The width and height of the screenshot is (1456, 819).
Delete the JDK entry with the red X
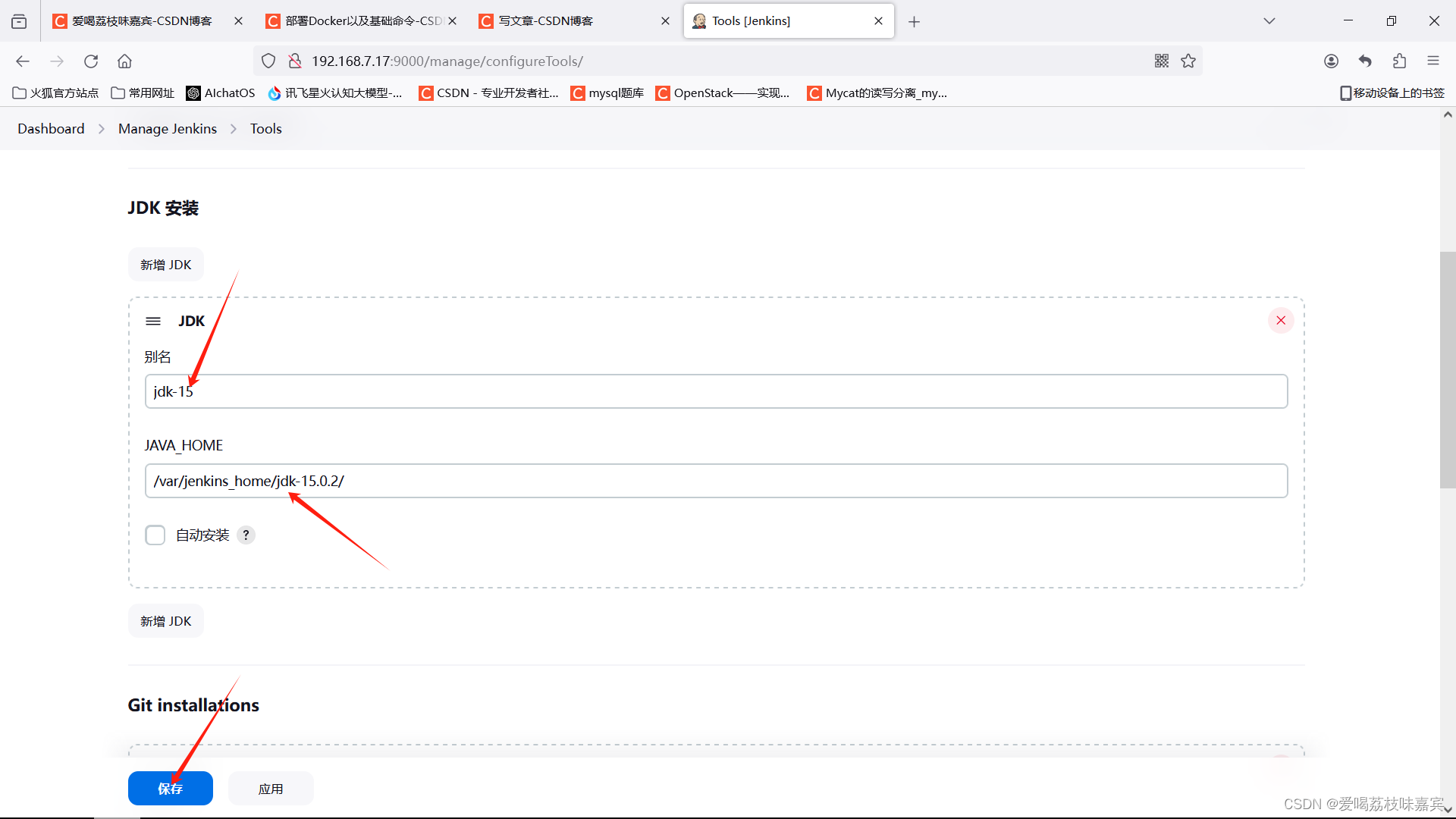1281,320
